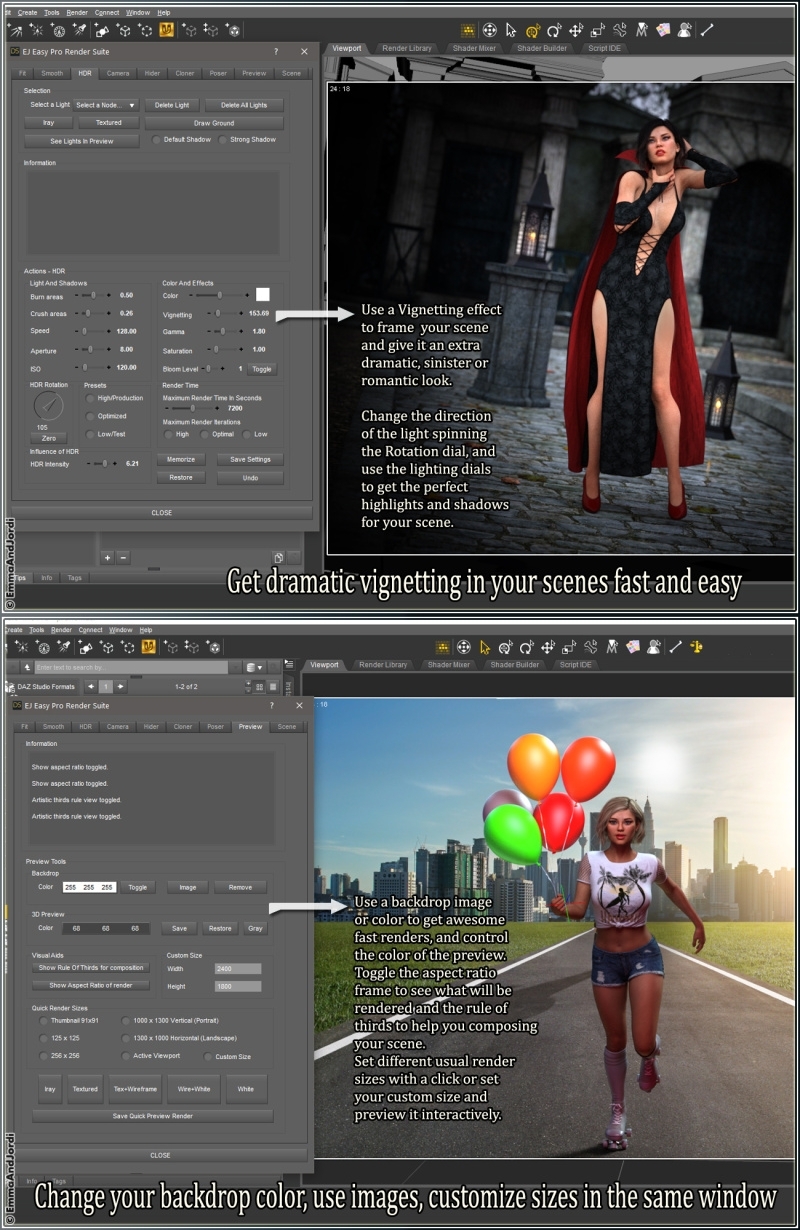Click the Tex+Wireframe preview button
Image resolution: width=800 pixels, height=1230 pixels.
135,1089
